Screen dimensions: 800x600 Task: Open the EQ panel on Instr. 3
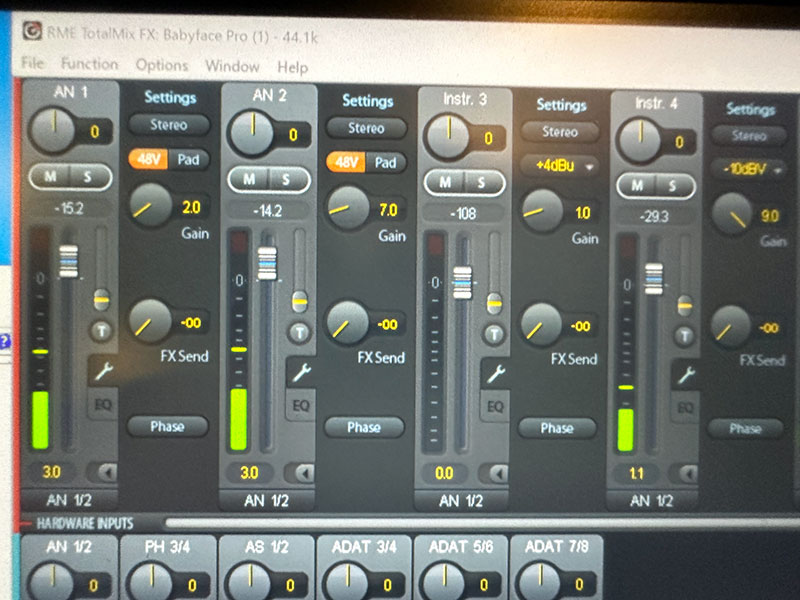495,407
